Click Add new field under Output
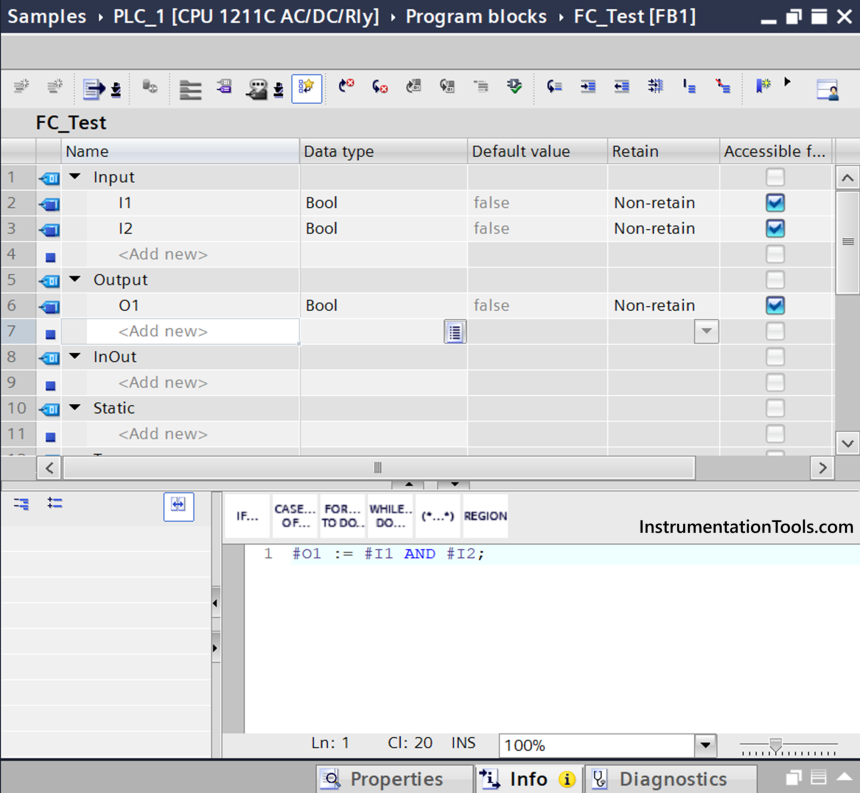Viewport: 860px width, 793px height. (x=163, y=331)
